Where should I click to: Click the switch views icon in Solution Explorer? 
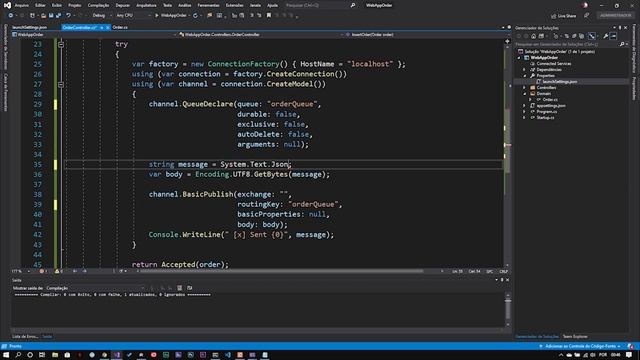[541, 36]
